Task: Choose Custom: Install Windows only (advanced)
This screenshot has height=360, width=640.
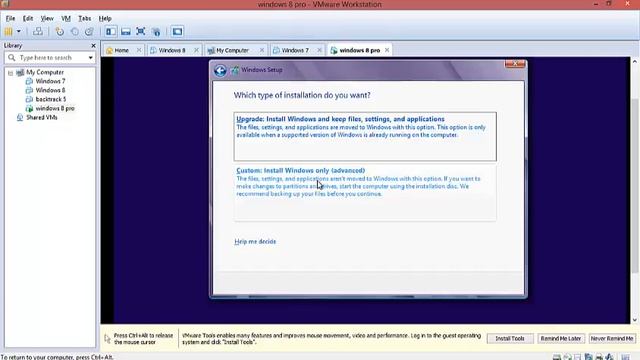Action: (x=365, y=192)
